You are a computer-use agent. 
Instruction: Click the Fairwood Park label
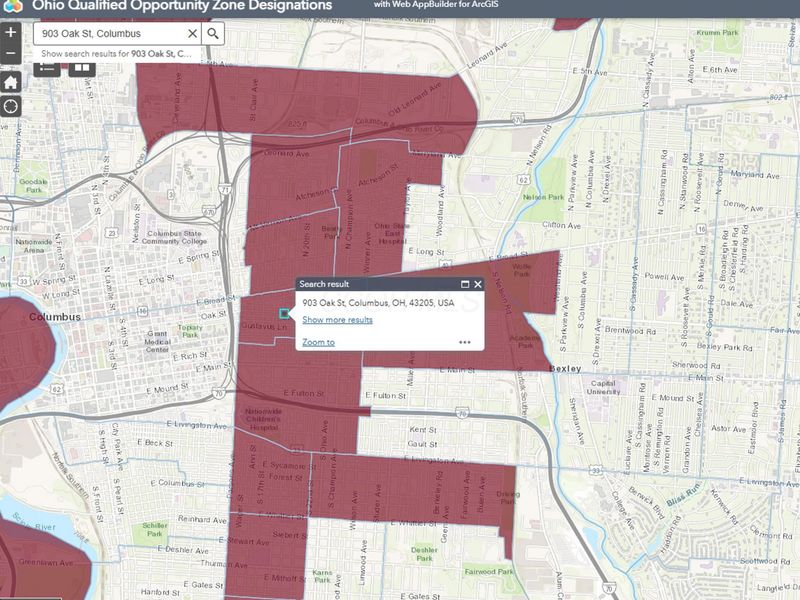tap(488, 572)
